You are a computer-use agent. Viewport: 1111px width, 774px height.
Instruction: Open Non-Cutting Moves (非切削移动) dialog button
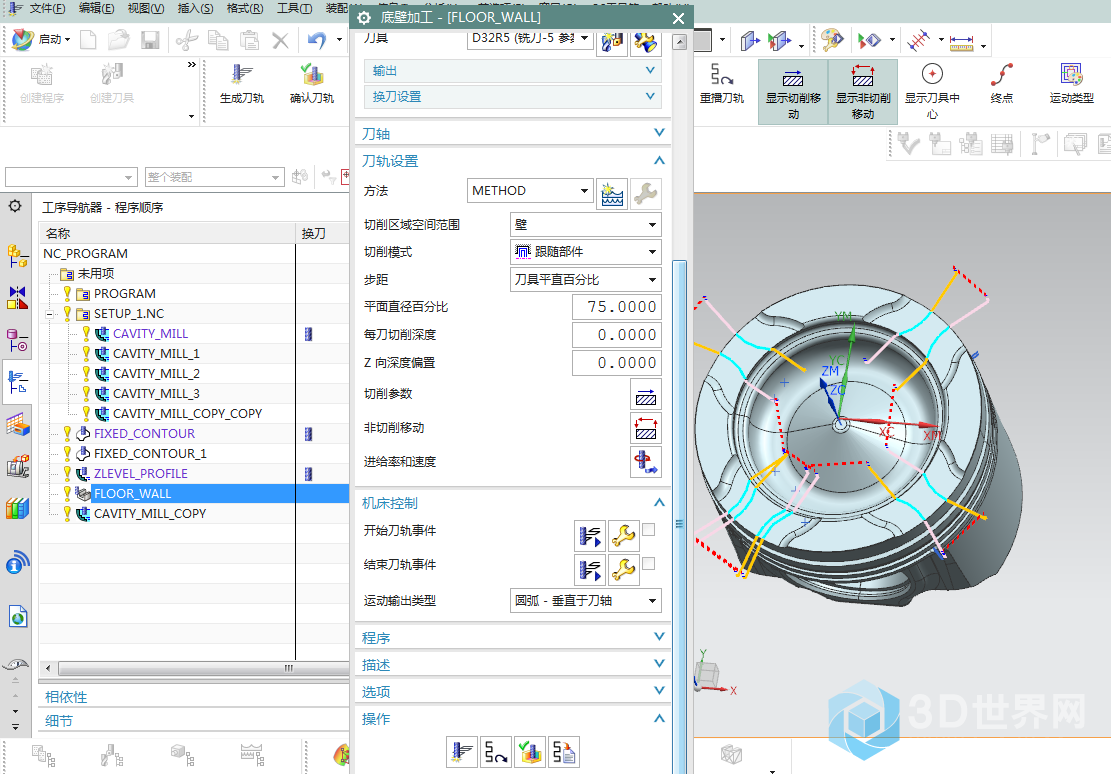645,428
